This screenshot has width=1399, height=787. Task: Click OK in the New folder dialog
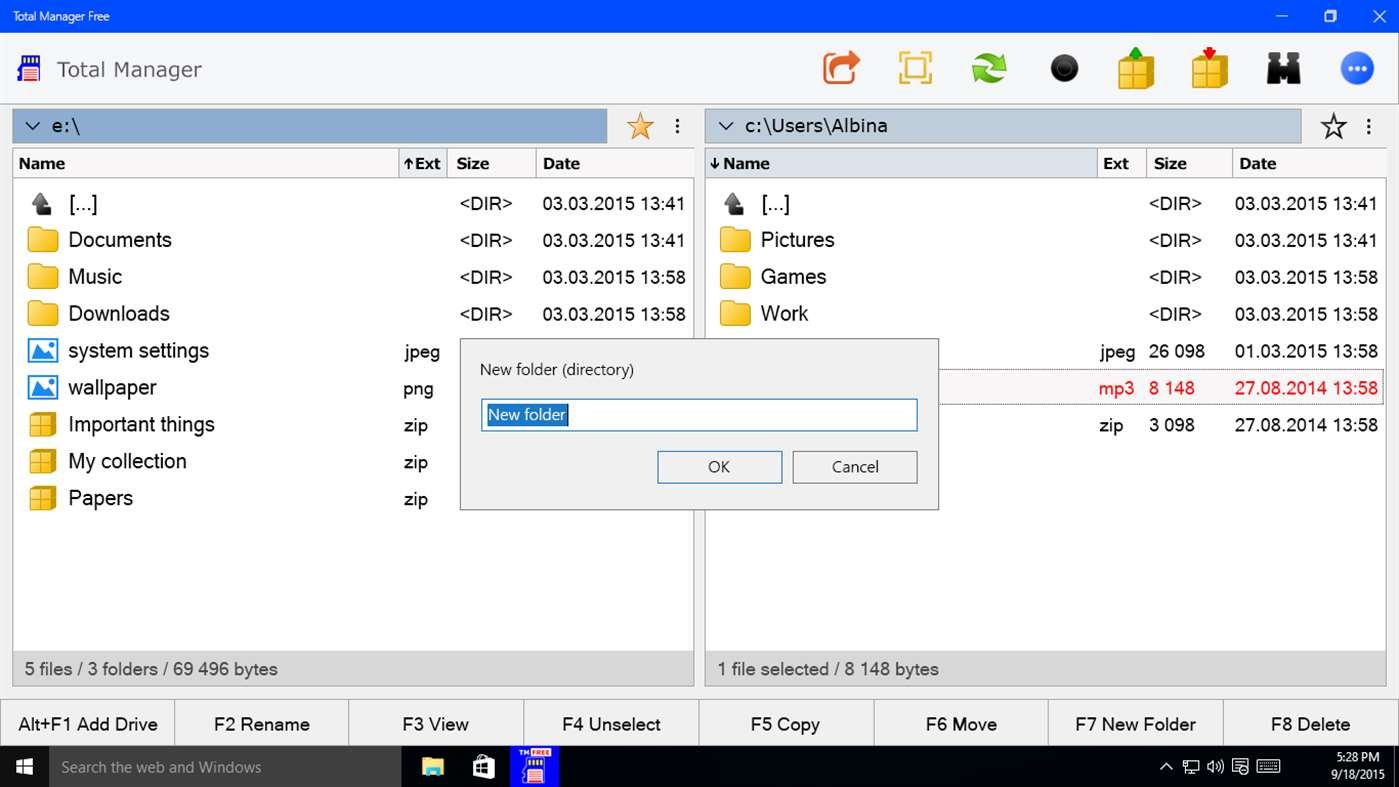[719, 467]
